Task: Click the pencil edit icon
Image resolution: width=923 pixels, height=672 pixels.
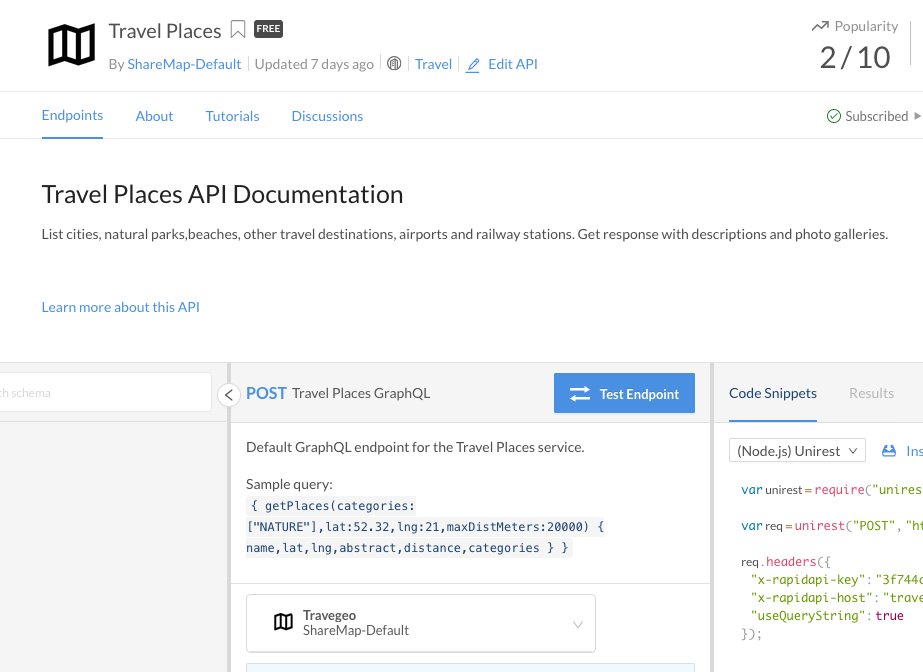Action: click(x=473, y=65)
